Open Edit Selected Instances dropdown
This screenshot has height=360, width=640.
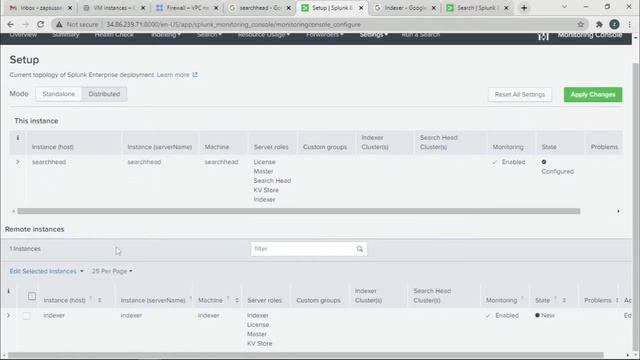[47, 271]
